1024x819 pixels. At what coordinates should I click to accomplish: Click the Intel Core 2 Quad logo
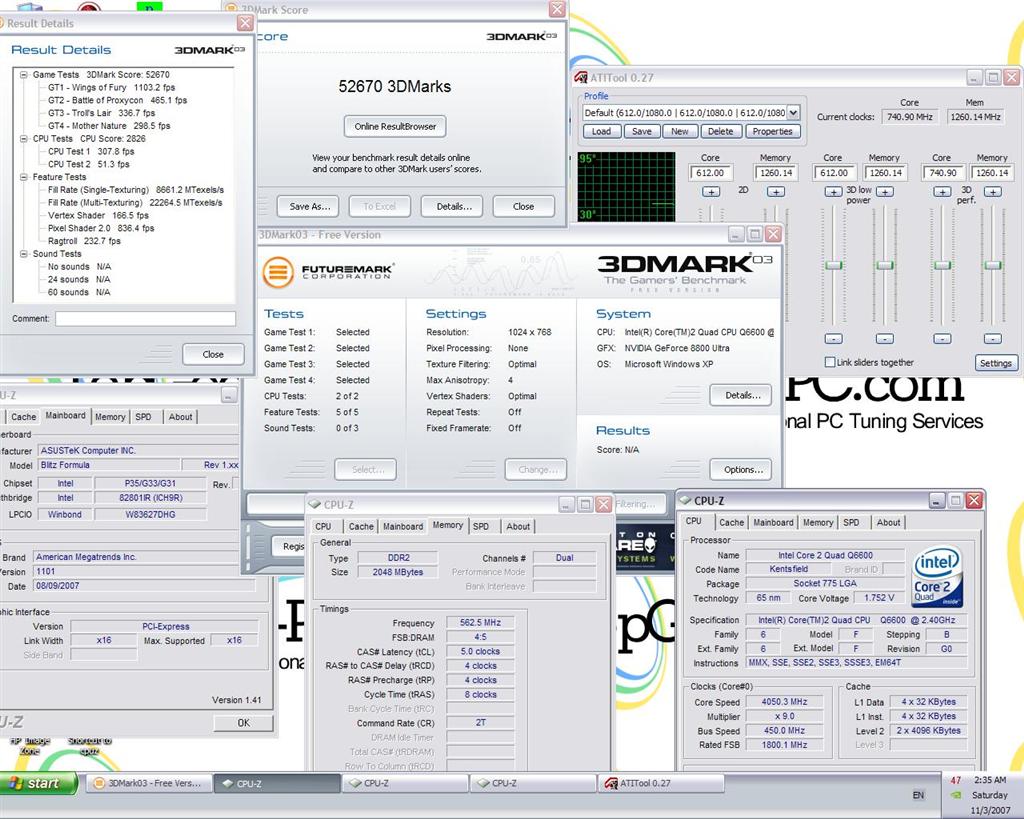click(x=936, y=577)
